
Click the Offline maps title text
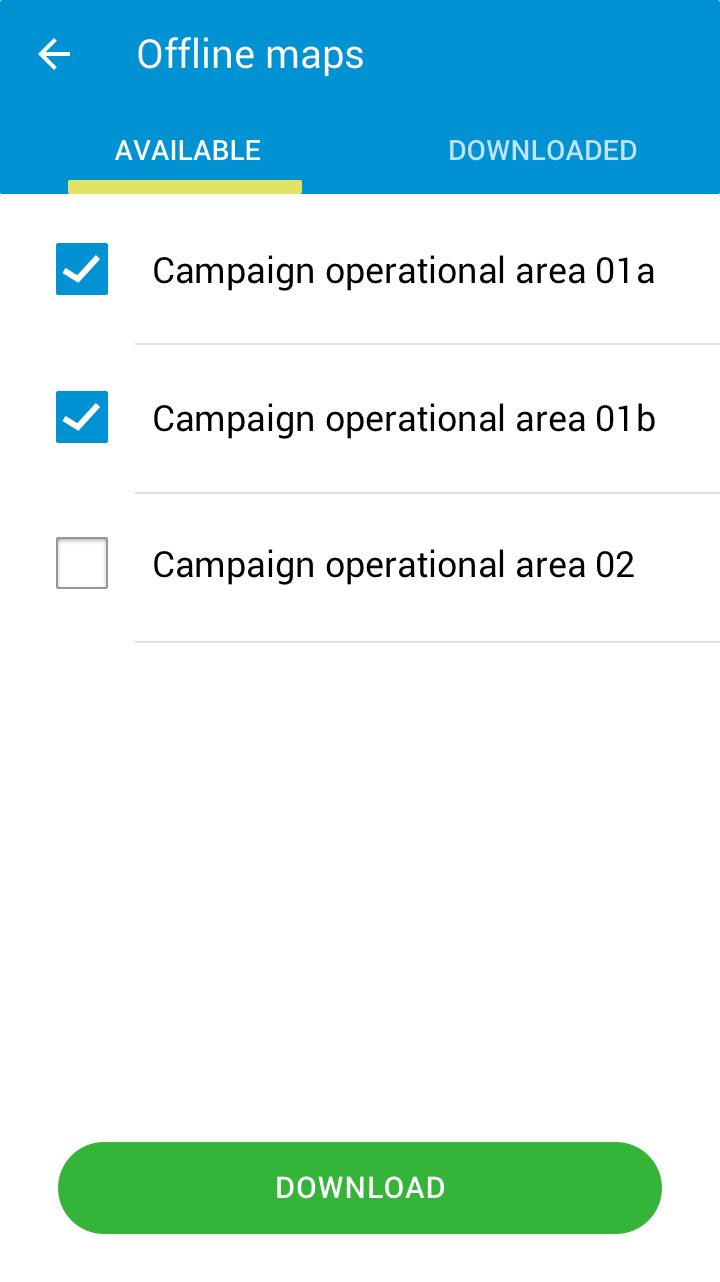pyautogui.click(x=250, y=54)
